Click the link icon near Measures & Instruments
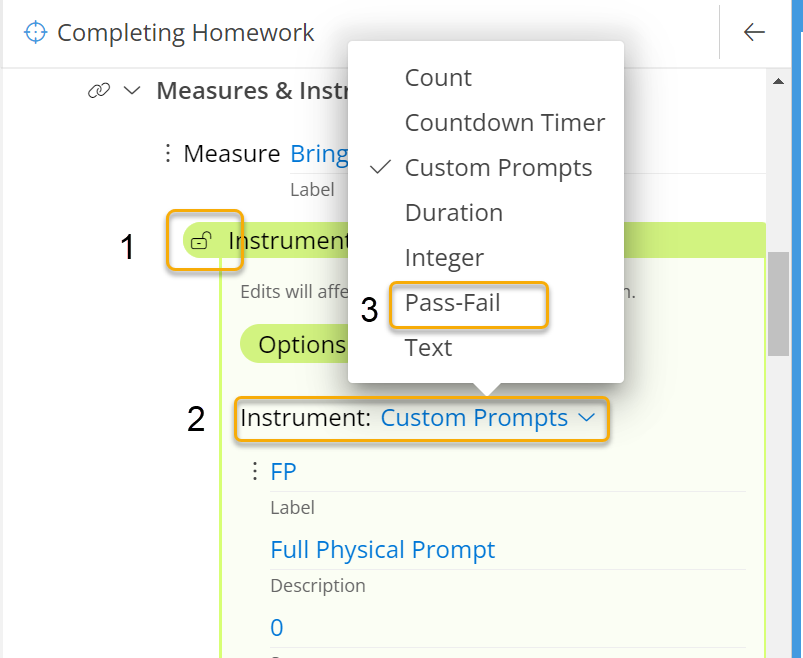803x658 pixels. pos(97,89)
